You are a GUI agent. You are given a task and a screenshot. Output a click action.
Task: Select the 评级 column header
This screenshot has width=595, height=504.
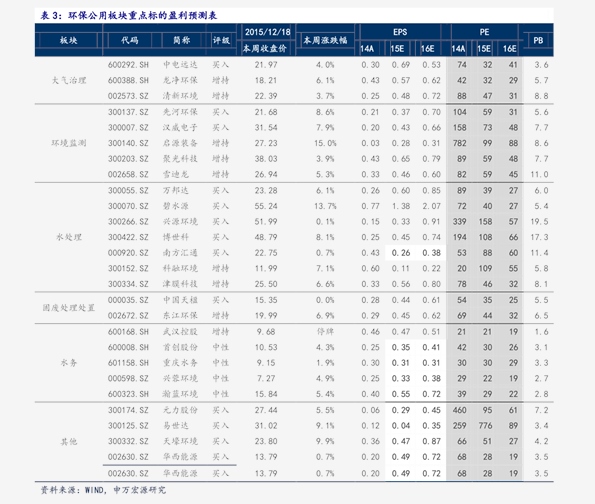[221, 40]
